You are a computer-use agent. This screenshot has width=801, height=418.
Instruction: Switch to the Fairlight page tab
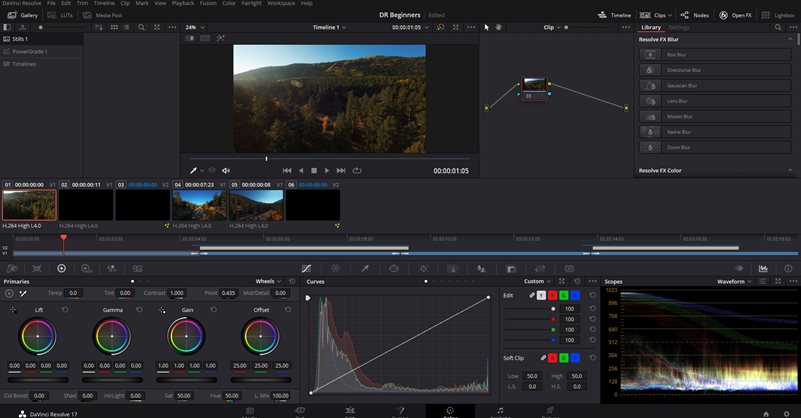(x=500, y=411)
